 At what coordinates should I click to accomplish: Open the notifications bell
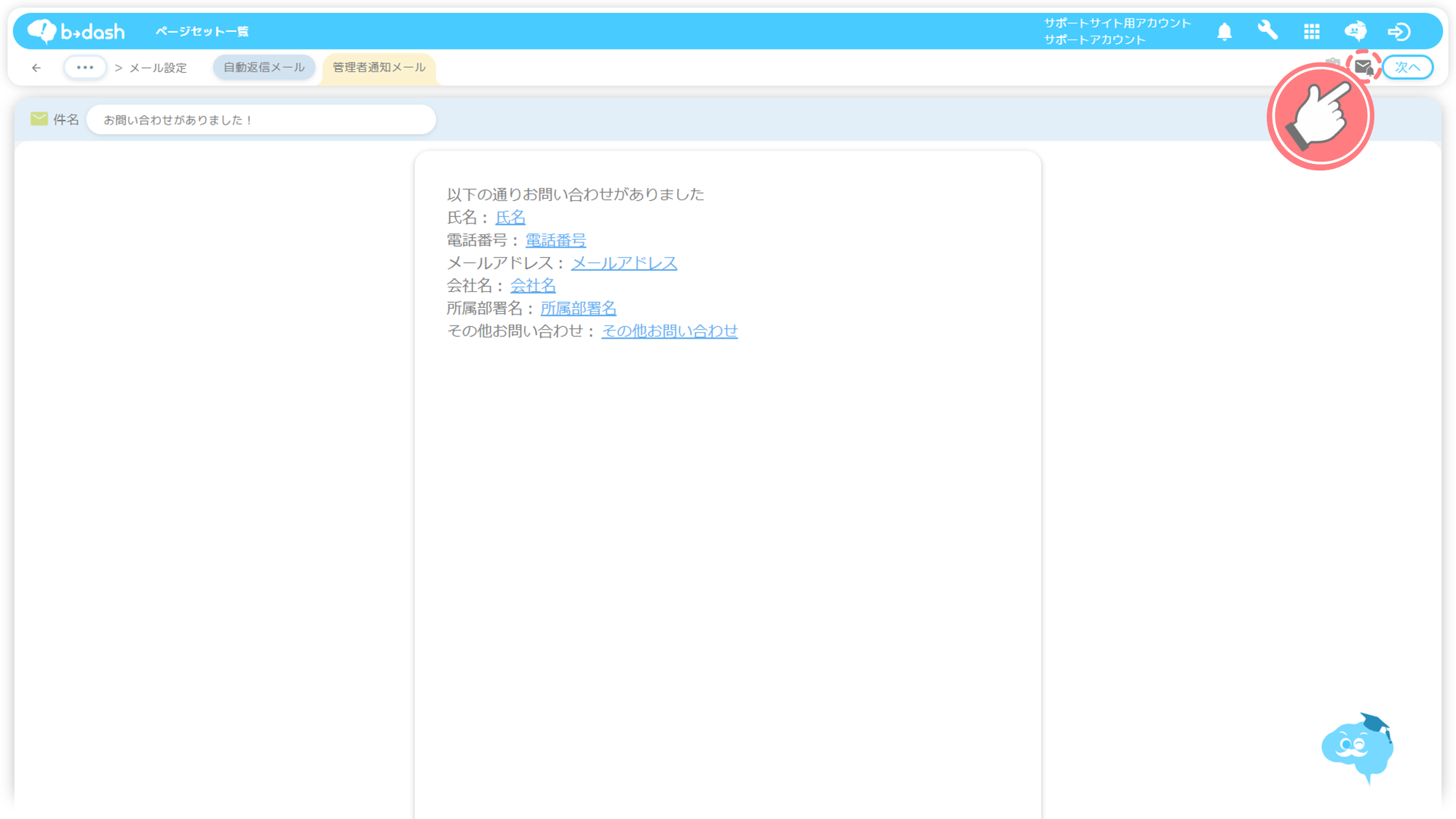[1224, 31]
